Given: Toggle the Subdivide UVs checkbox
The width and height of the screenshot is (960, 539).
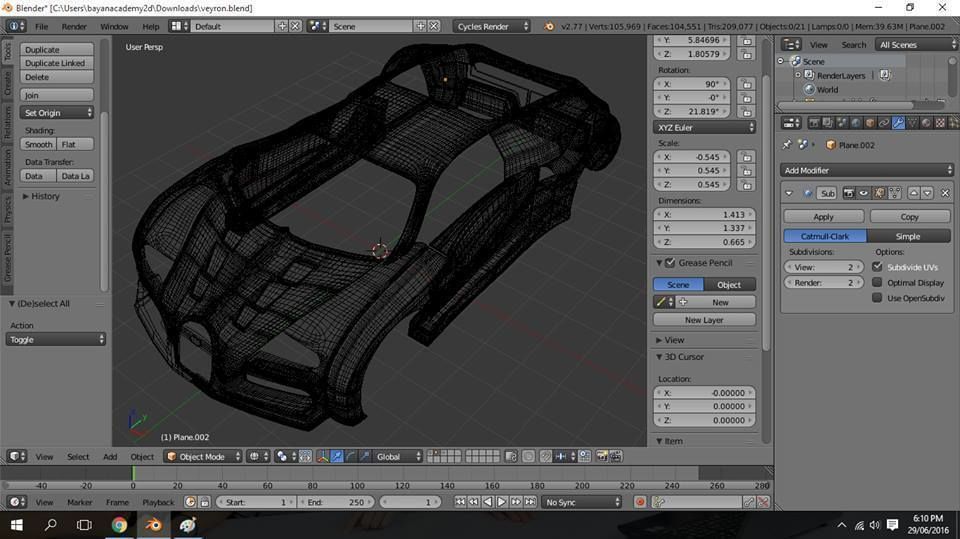Looking at the screenshot, I should pos(877,267).
